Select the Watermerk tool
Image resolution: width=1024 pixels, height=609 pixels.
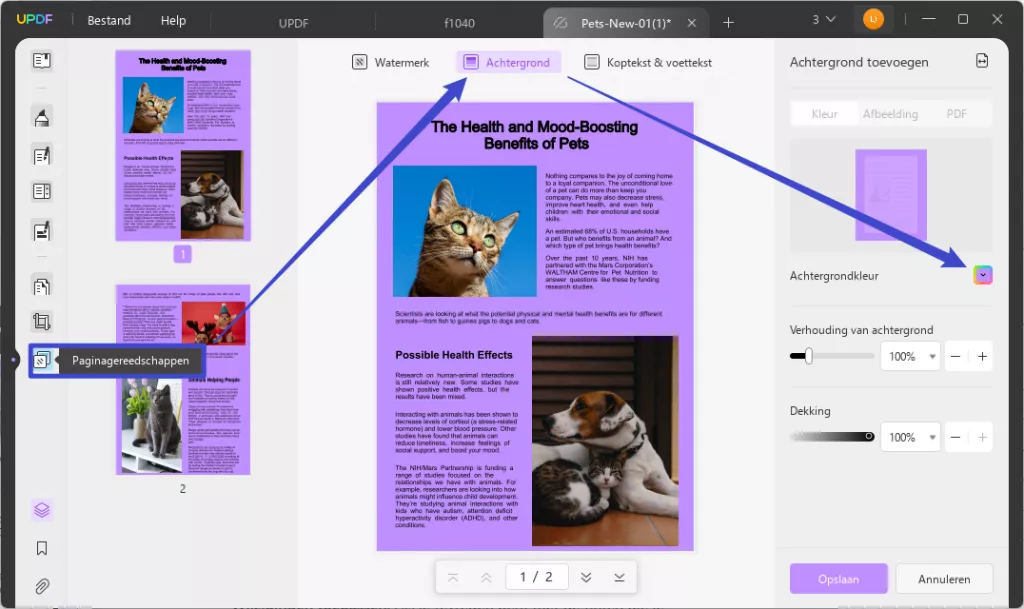point(391,63)
